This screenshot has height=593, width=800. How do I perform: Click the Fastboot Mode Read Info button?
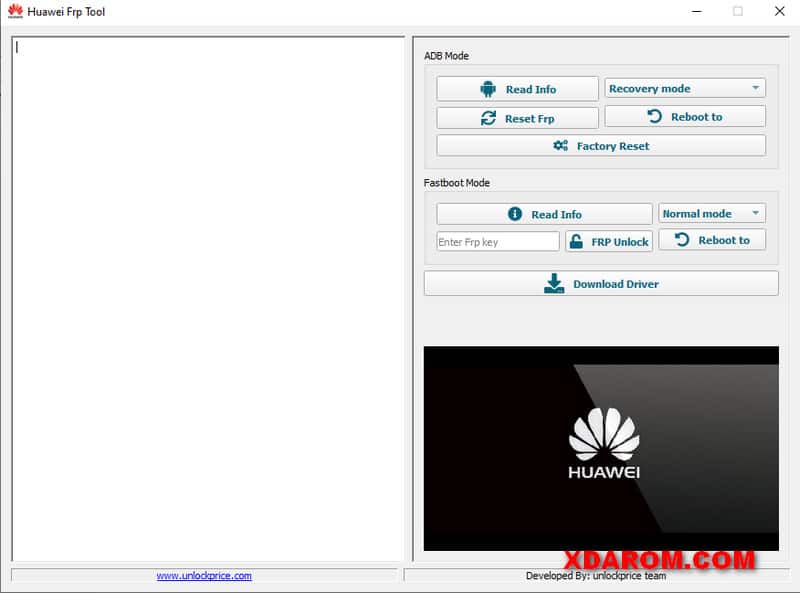[544, 214]
